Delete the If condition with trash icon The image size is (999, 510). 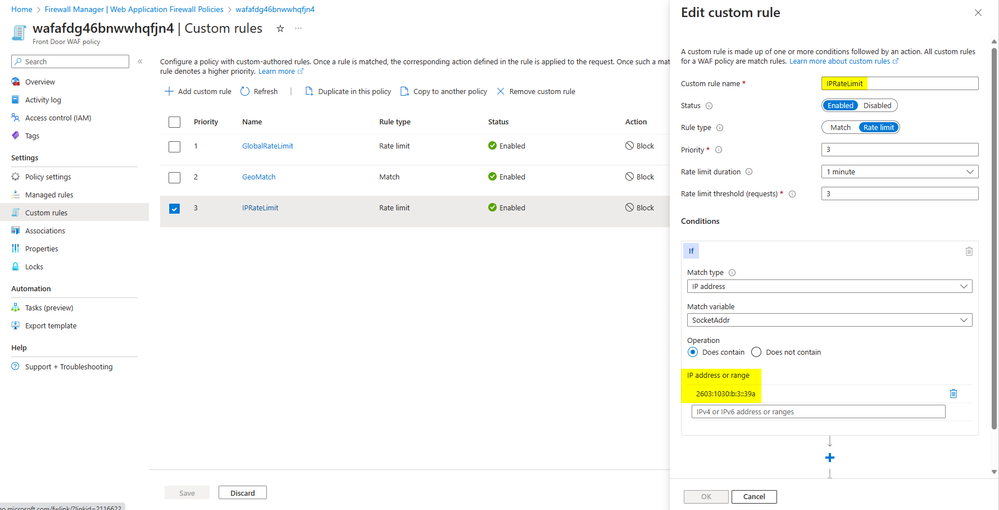(969, 251)
